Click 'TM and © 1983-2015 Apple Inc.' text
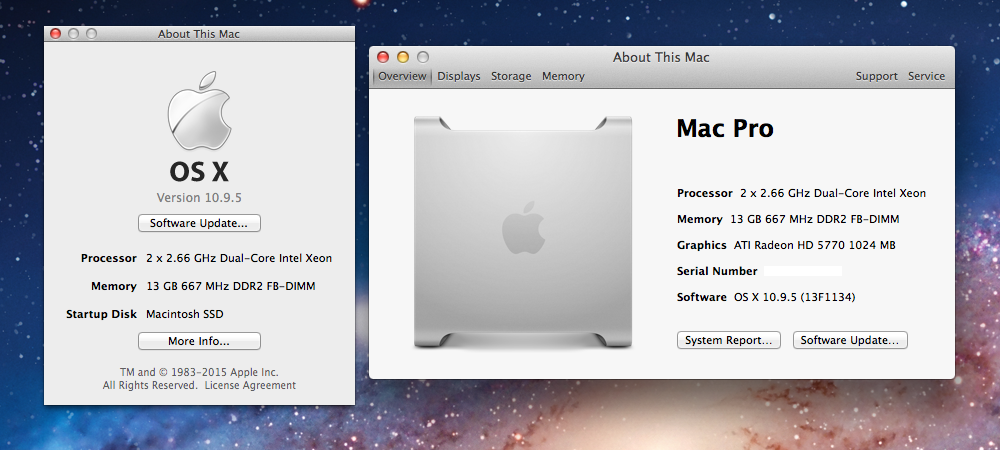This screenshot has height=450, width=1000. click(199, 372)
